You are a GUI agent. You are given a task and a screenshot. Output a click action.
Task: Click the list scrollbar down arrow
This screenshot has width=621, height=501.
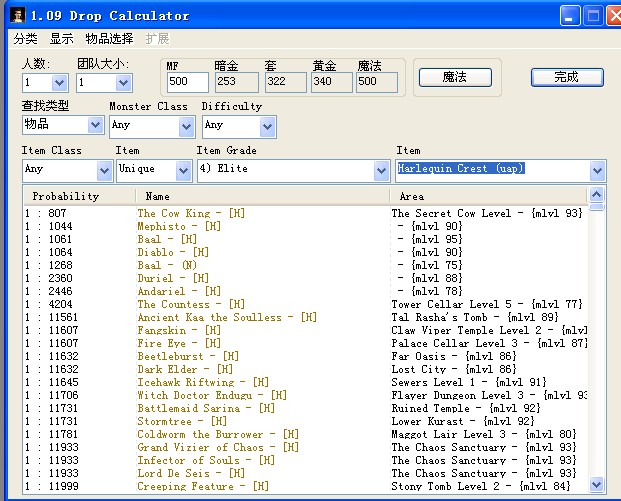click(x=596, y=484)
